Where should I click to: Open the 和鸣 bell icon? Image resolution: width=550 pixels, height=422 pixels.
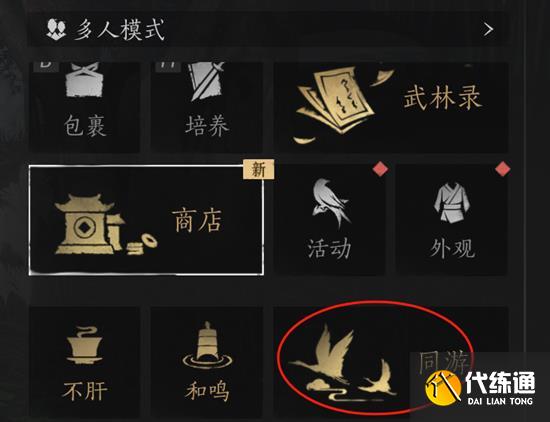coord(207,345)
